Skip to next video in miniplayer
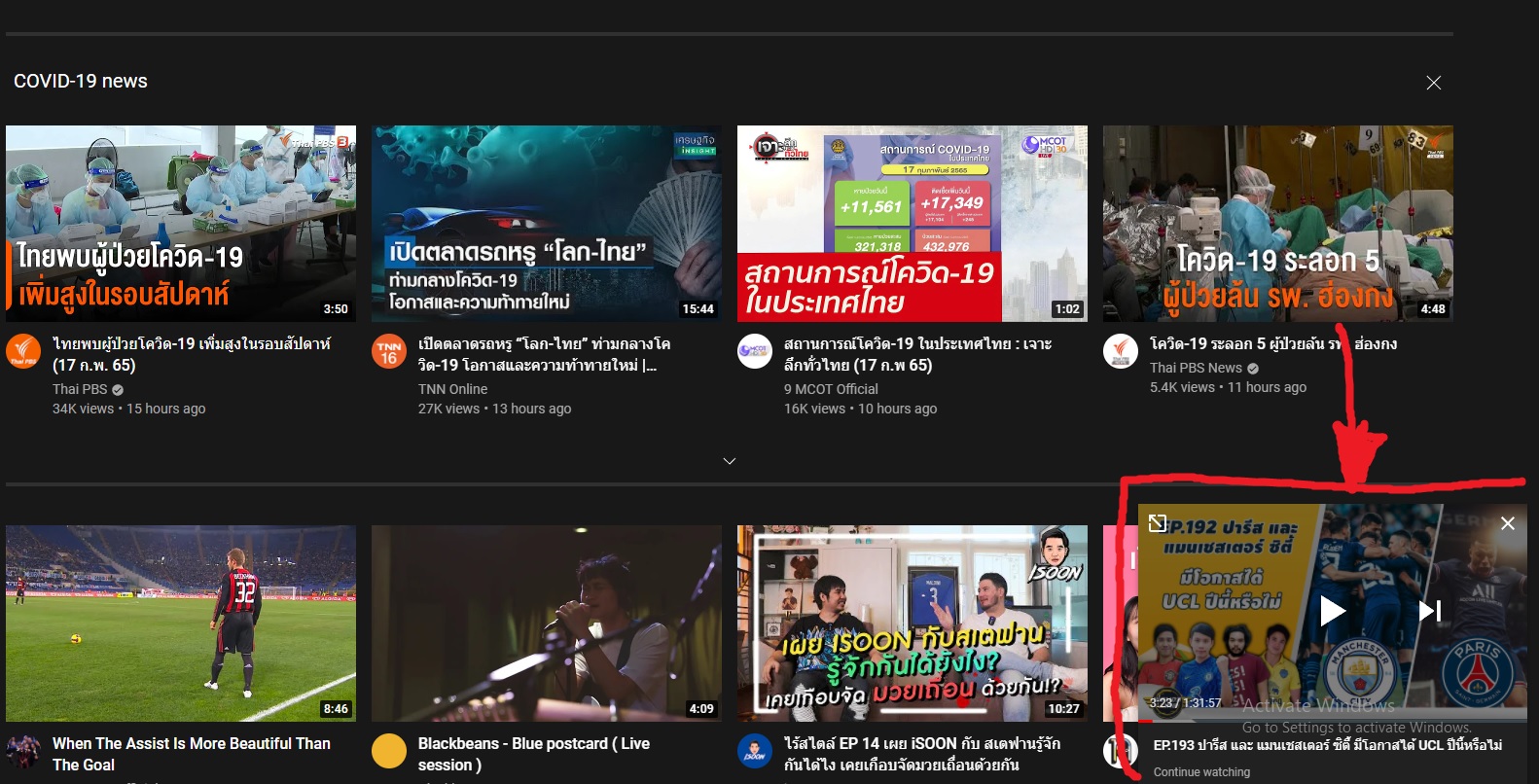The width and height of the screenshot is (1539, 784). click(x=1429, y=611)
